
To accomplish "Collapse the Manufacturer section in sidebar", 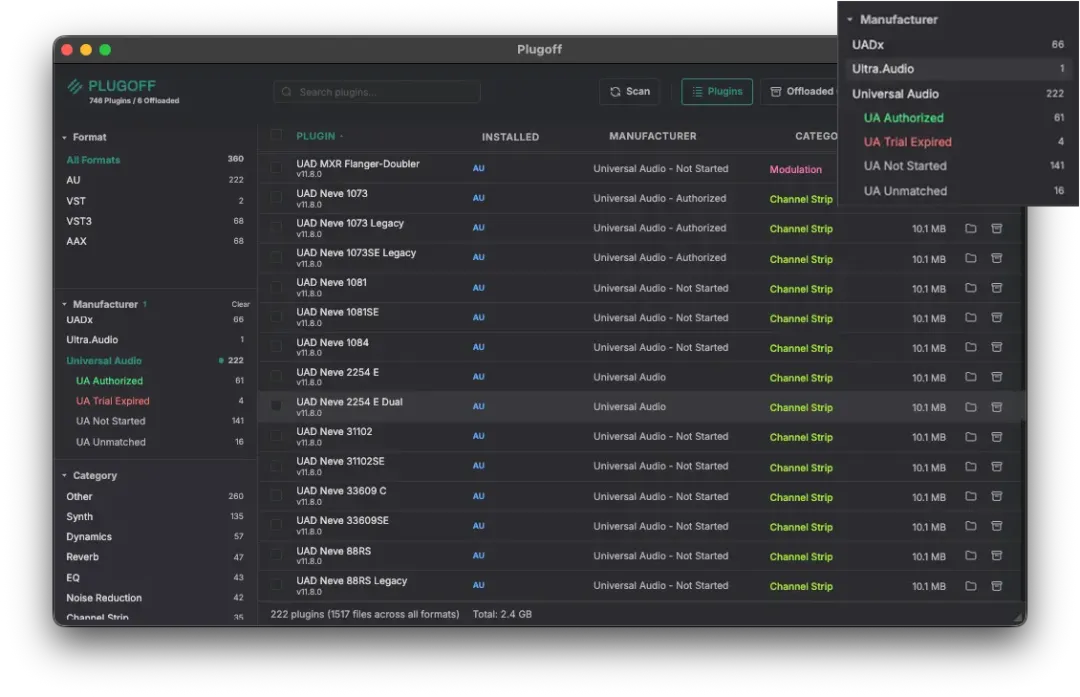I will pos(65,304).
